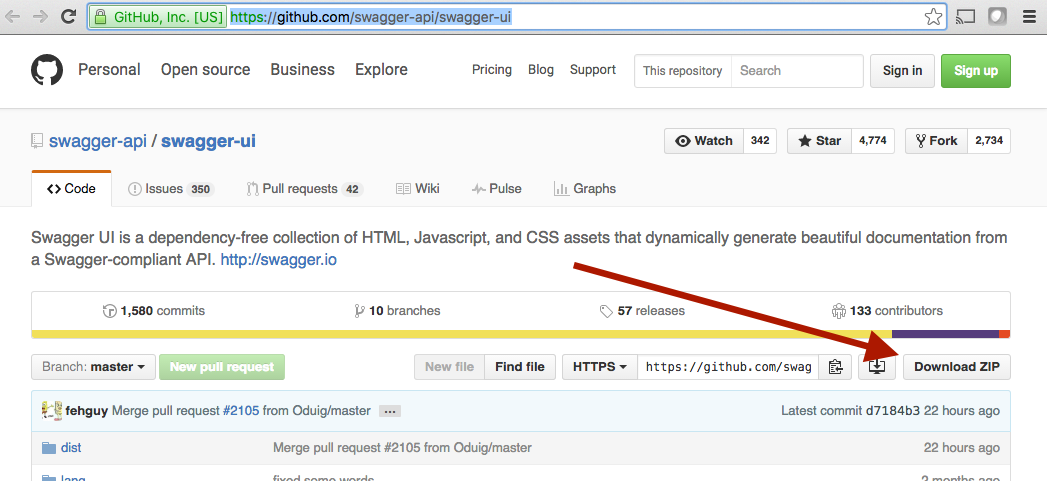Click the green Sign up button
This screenshot has height=481, width=1047.
pyautogui.click(x=976, y=71)
